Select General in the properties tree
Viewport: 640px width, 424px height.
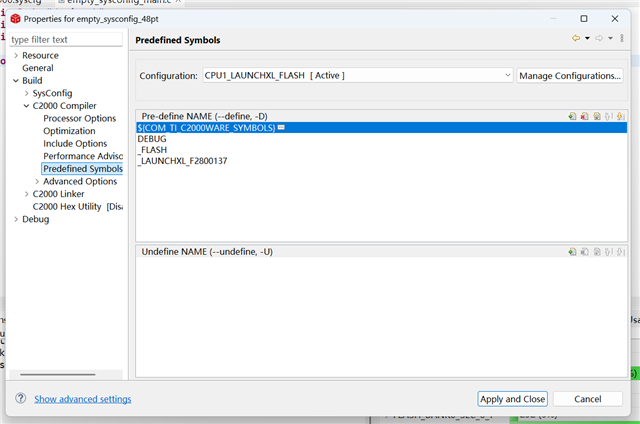(x=38, y=68)
